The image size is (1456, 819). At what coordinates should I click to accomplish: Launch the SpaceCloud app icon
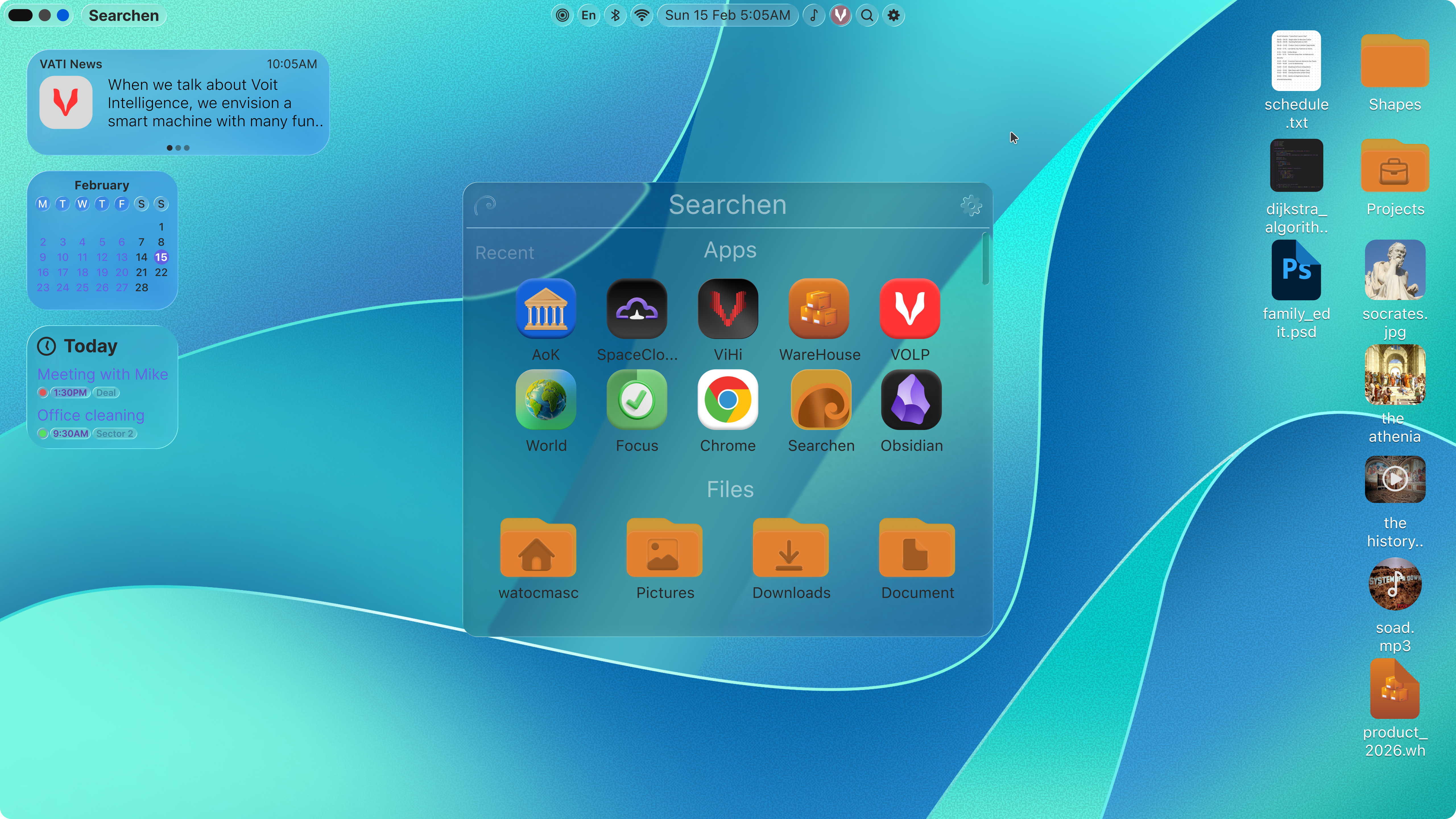(636, 309)
